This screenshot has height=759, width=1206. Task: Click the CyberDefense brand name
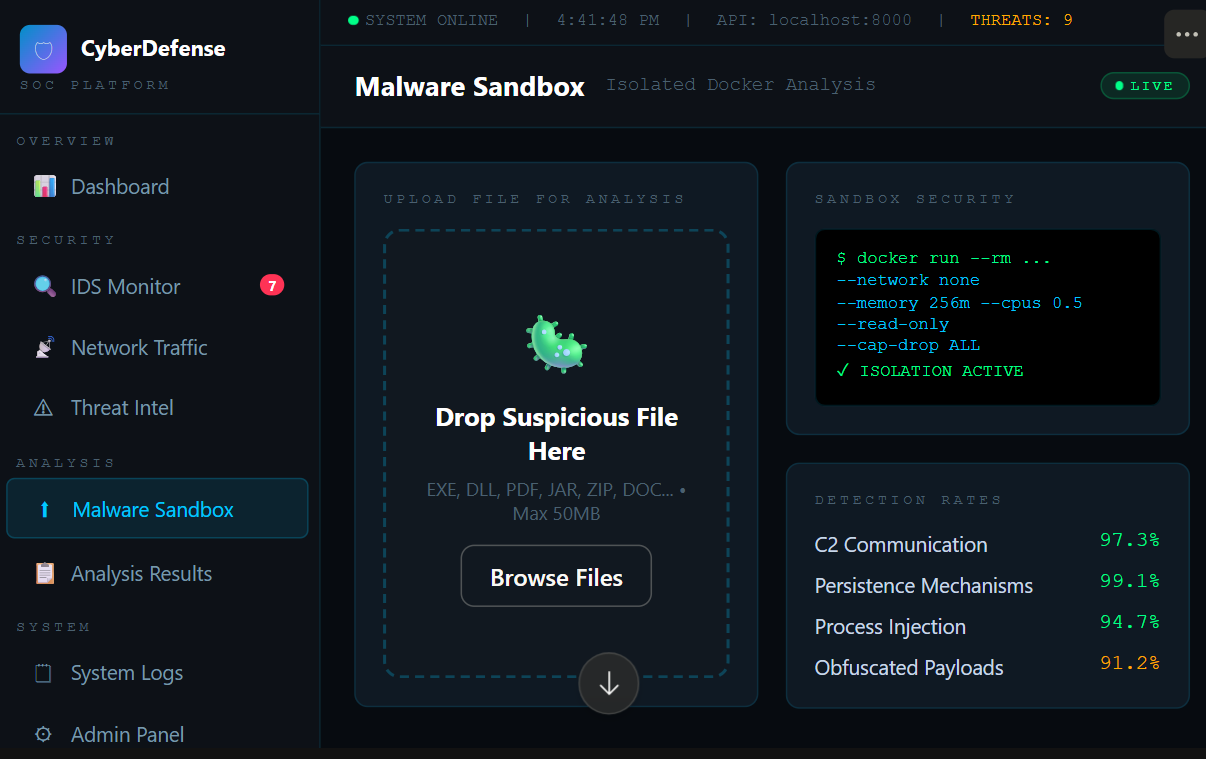(153, 48)
